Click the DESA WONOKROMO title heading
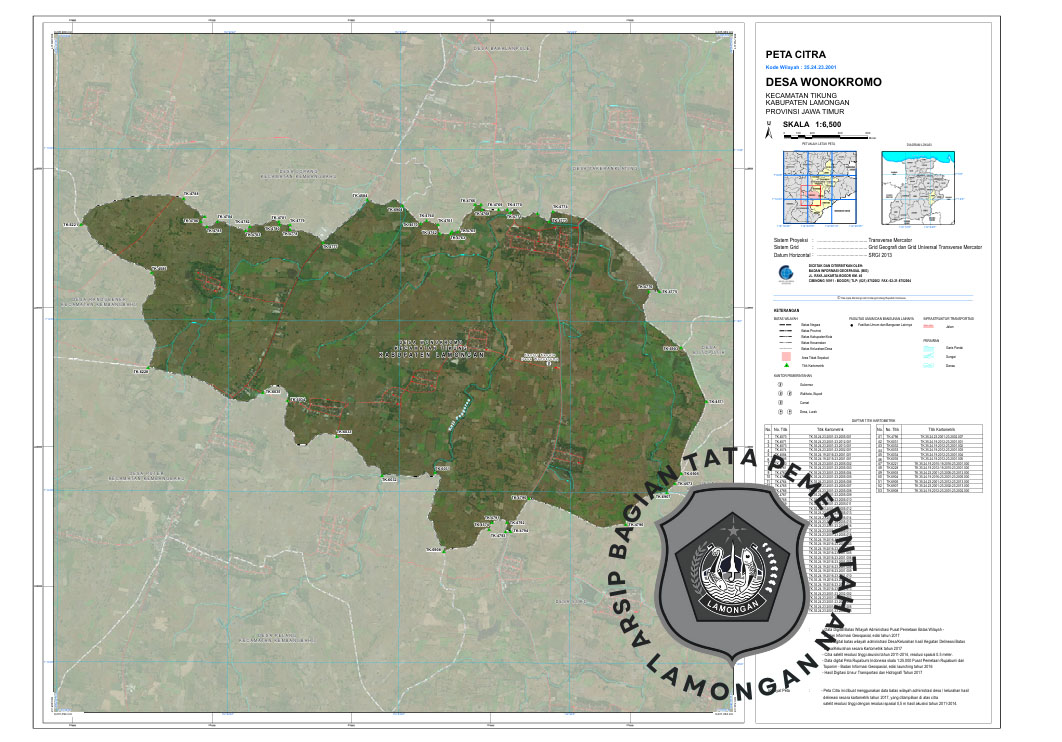The image size is (1062, 742). (823, 81)
